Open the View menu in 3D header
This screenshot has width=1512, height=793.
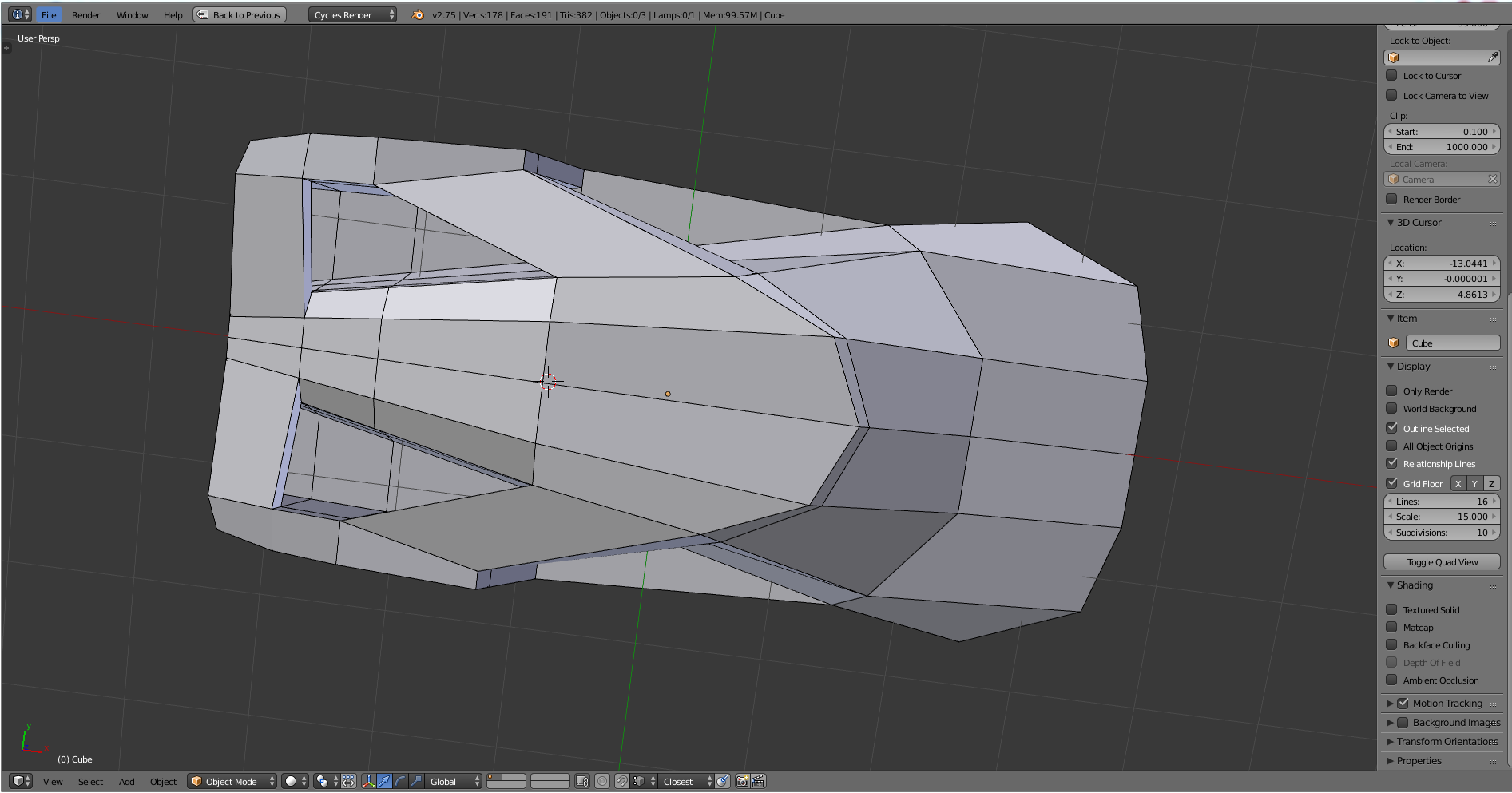tap(53, 781)
